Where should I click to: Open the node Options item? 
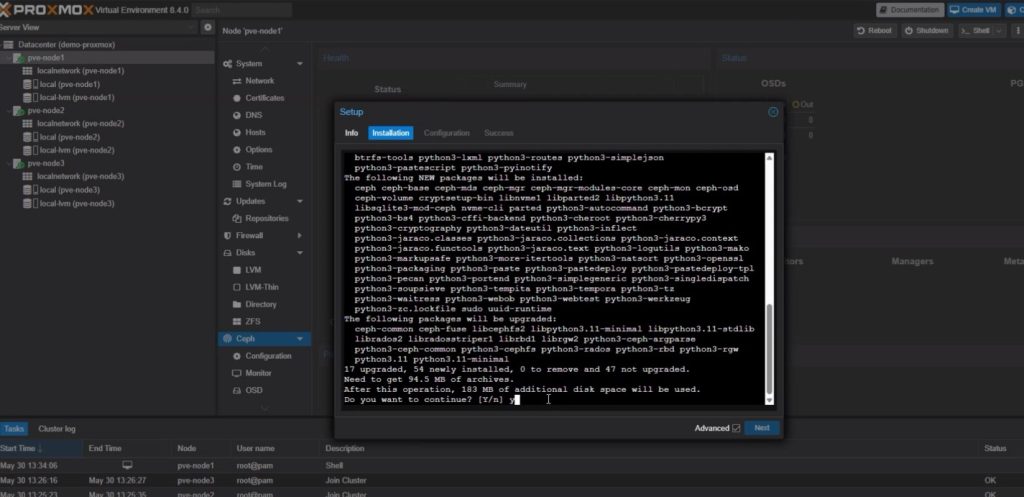(259, 150)
